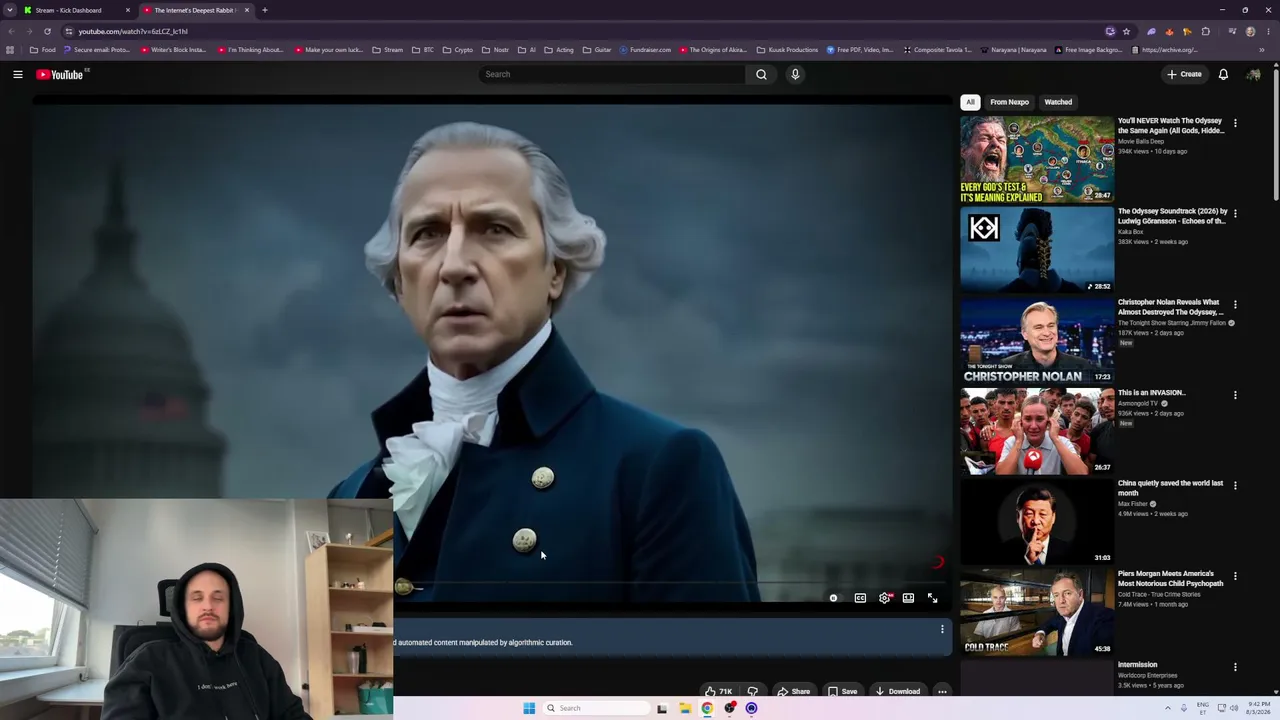Image resolution: width=1280 pixels, height=720 pixels.
Task: Open YouTube notifications bell
Action: coord(1223,74)
